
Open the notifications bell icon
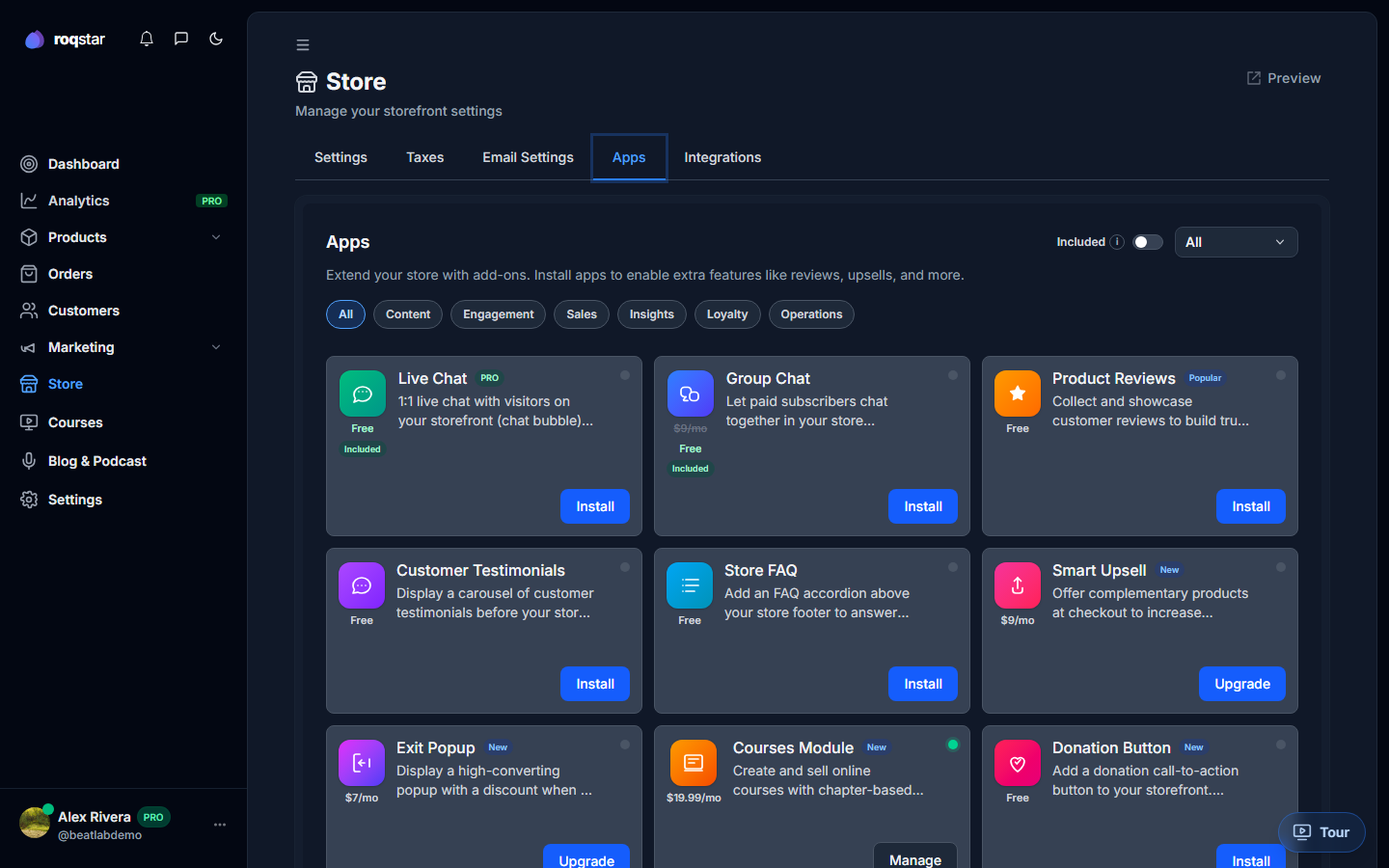pos(147,39)
